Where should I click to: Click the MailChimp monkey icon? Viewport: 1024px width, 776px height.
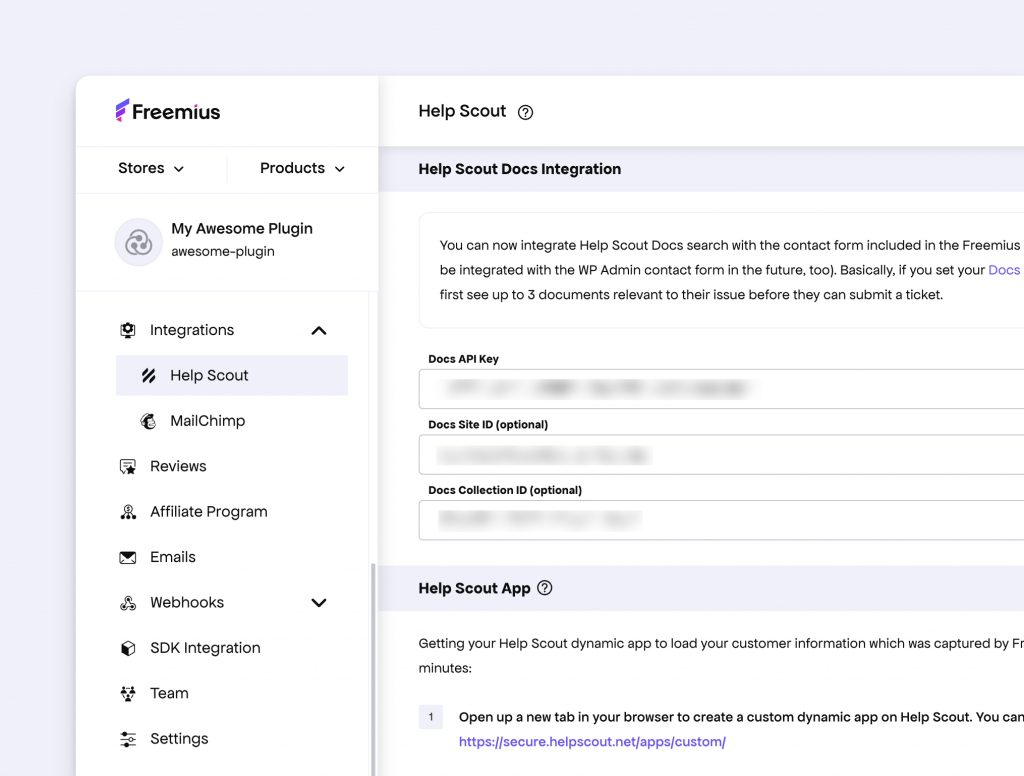click(x=149, y=421)
